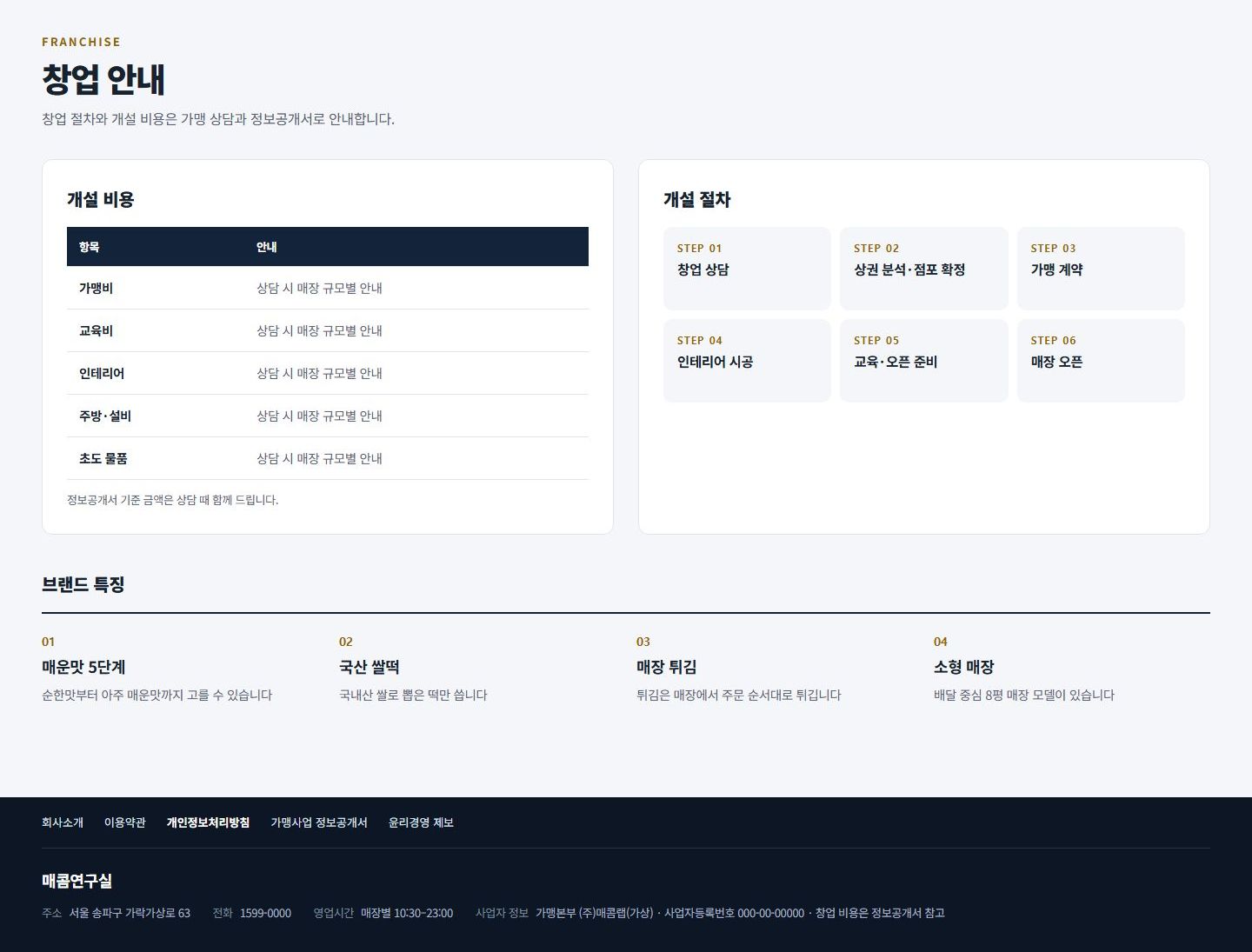Image resolution: width=1252 pixels, height=952 pixels.
Task: Click the 매운맛 5단계 feature heading
Action: tap(83, 667)
